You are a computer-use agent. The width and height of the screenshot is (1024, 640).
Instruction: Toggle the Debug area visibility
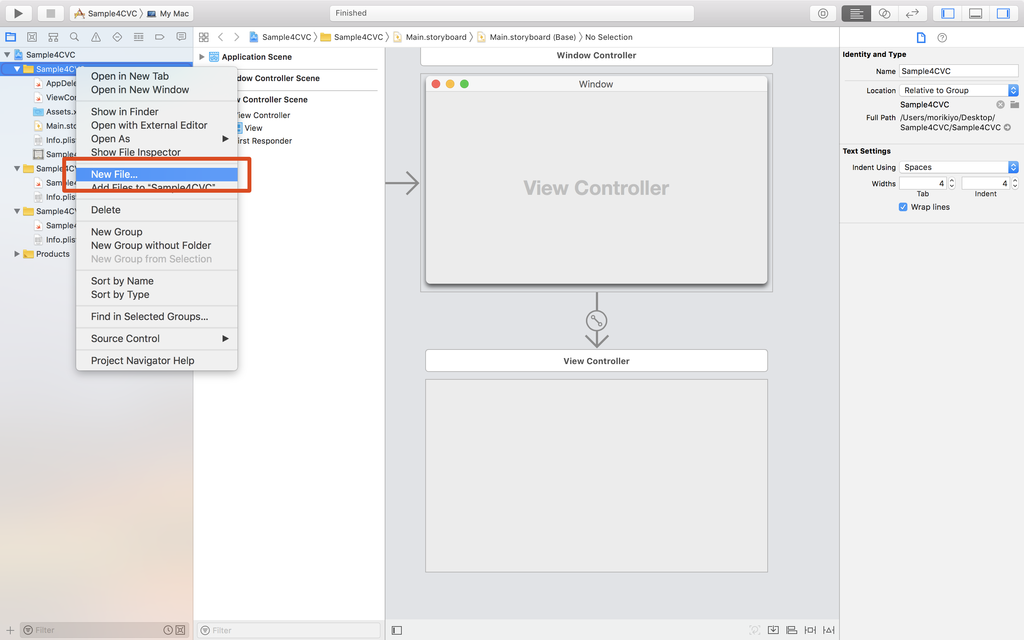tap(975, 13)
